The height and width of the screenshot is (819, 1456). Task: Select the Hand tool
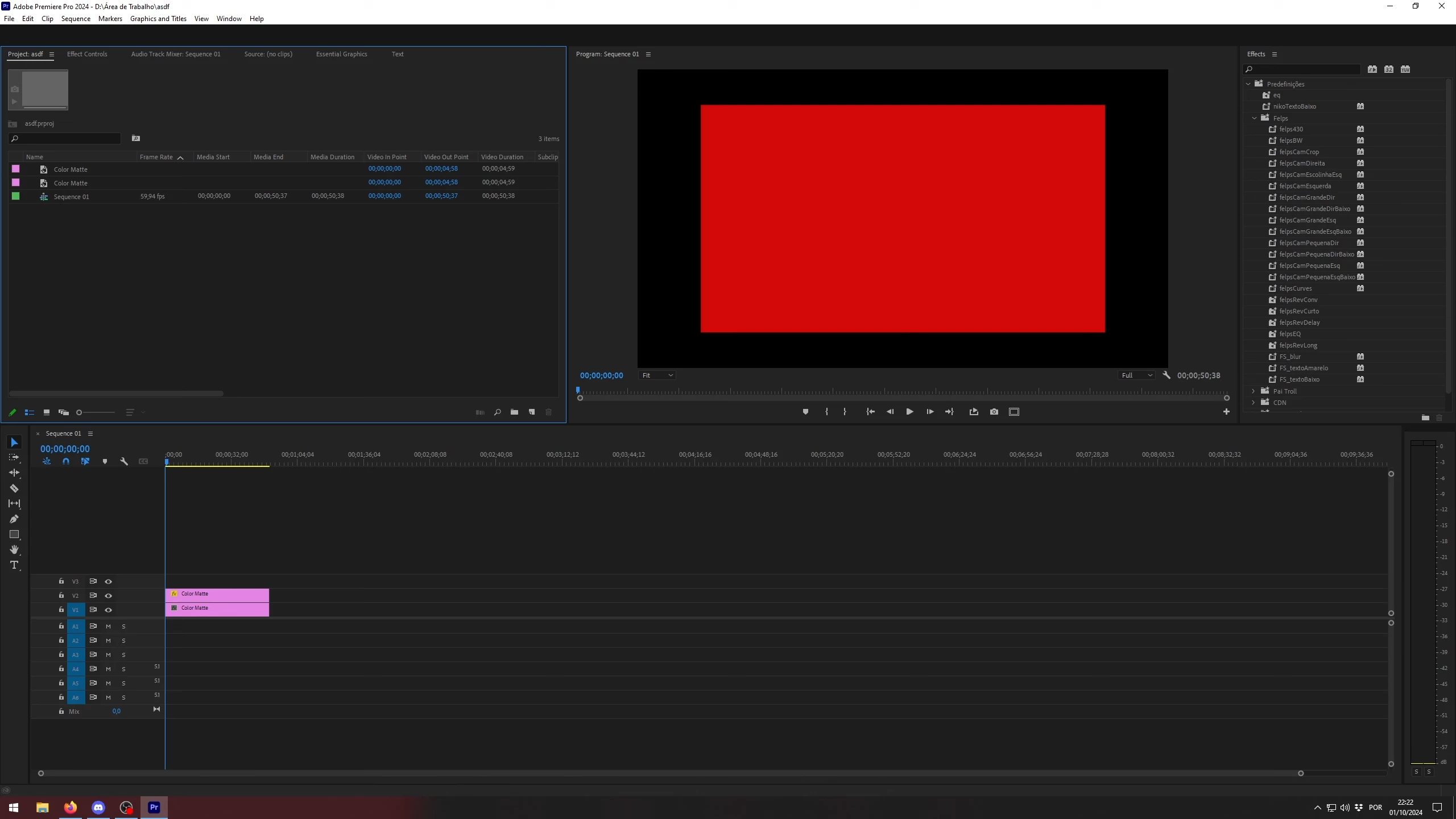[x=14, y=549]
